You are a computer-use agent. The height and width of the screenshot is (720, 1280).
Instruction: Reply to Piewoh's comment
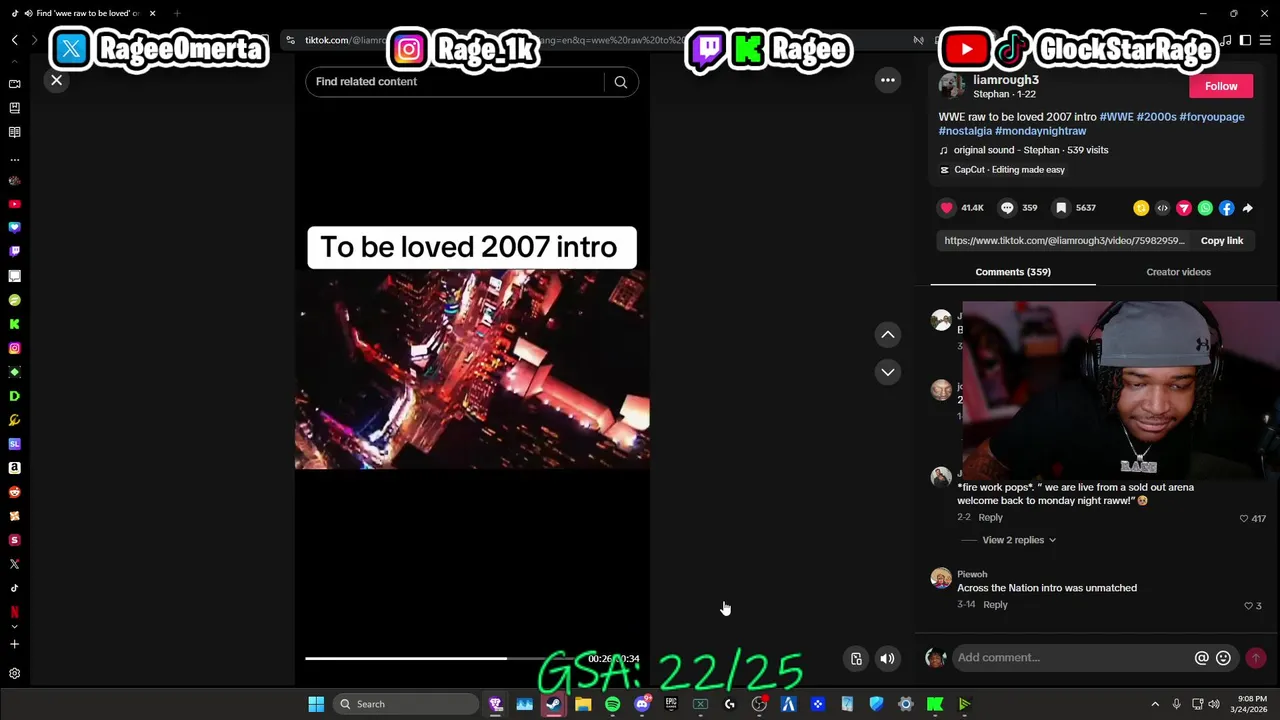pyautogui.click(x=995, y=605)
